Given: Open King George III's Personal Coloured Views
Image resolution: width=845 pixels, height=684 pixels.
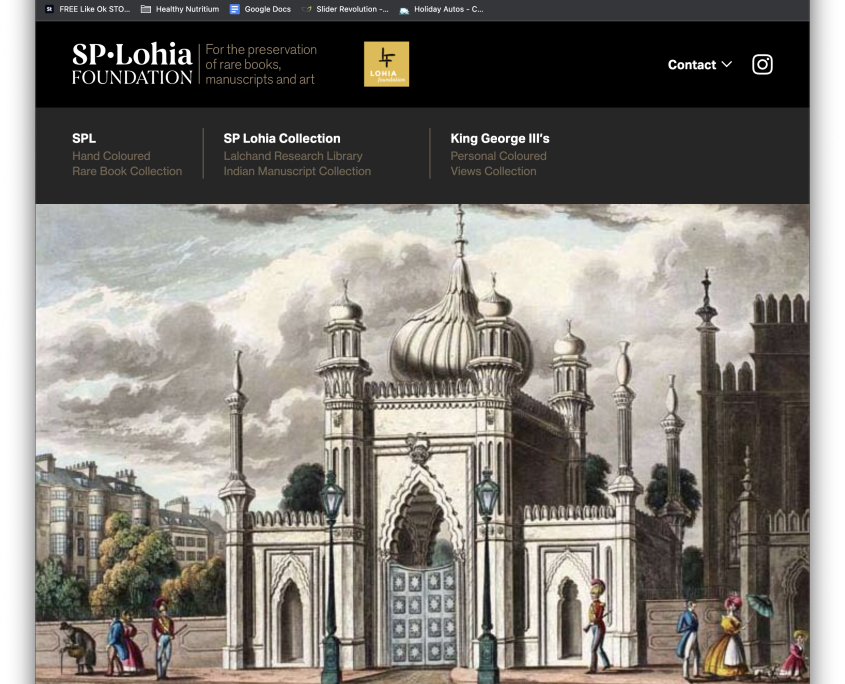Looking at the screenshot, I should pos(500,155).
